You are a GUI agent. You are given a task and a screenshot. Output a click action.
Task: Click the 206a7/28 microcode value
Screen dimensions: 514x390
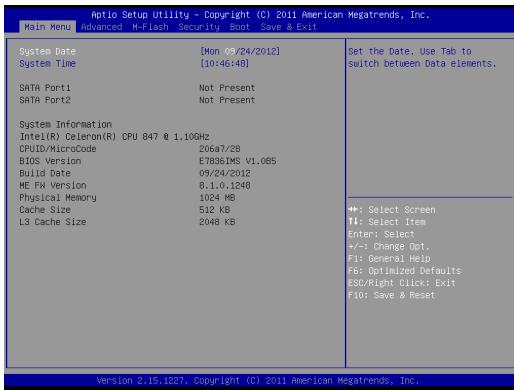[220, 149]
